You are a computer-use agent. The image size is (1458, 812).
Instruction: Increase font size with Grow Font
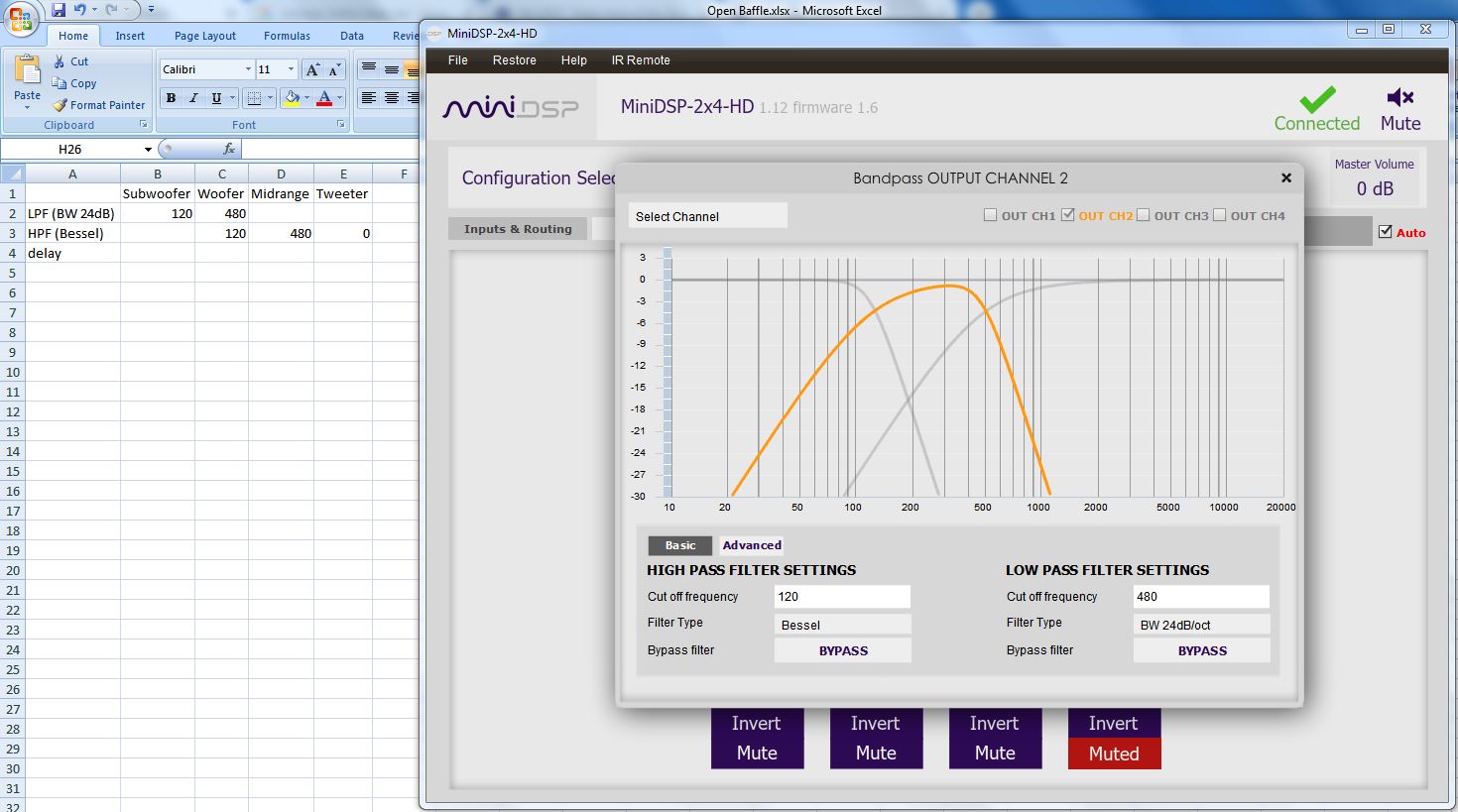(x=312, y=69)
